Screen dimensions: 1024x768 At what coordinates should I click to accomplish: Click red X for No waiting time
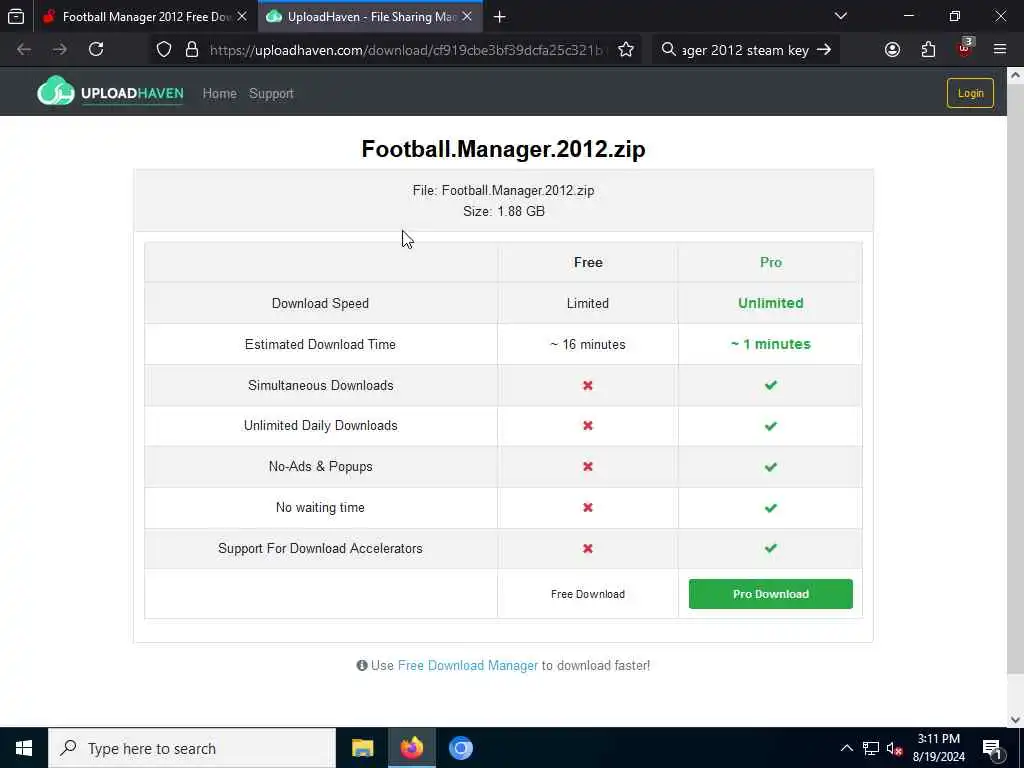click(x=588, y=507)
